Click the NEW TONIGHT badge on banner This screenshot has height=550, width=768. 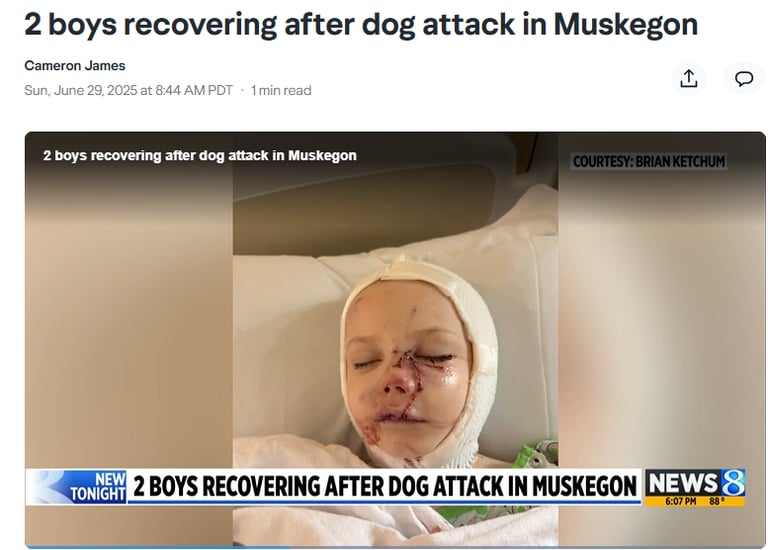(x=97, y=487)
